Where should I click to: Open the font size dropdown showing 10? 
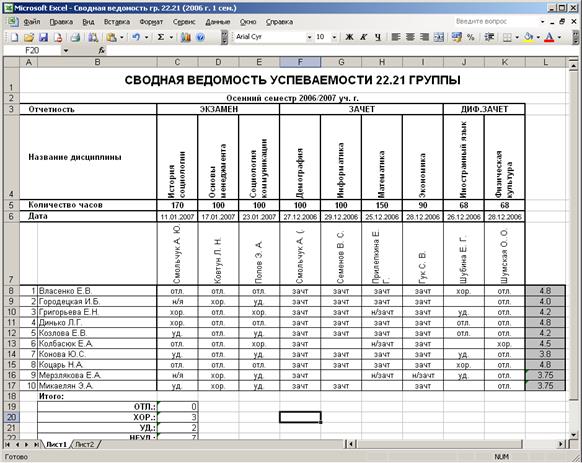coord(334,37)
